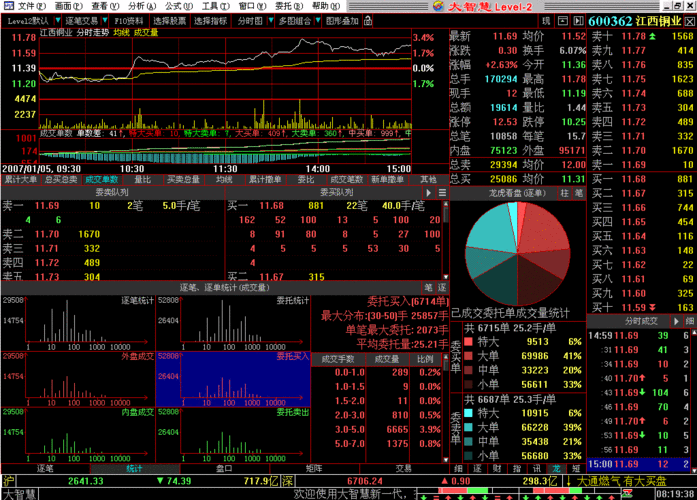697x500 pixels.
Task: Click the 大单 buy order color swatch
Action: coord(469,356)
